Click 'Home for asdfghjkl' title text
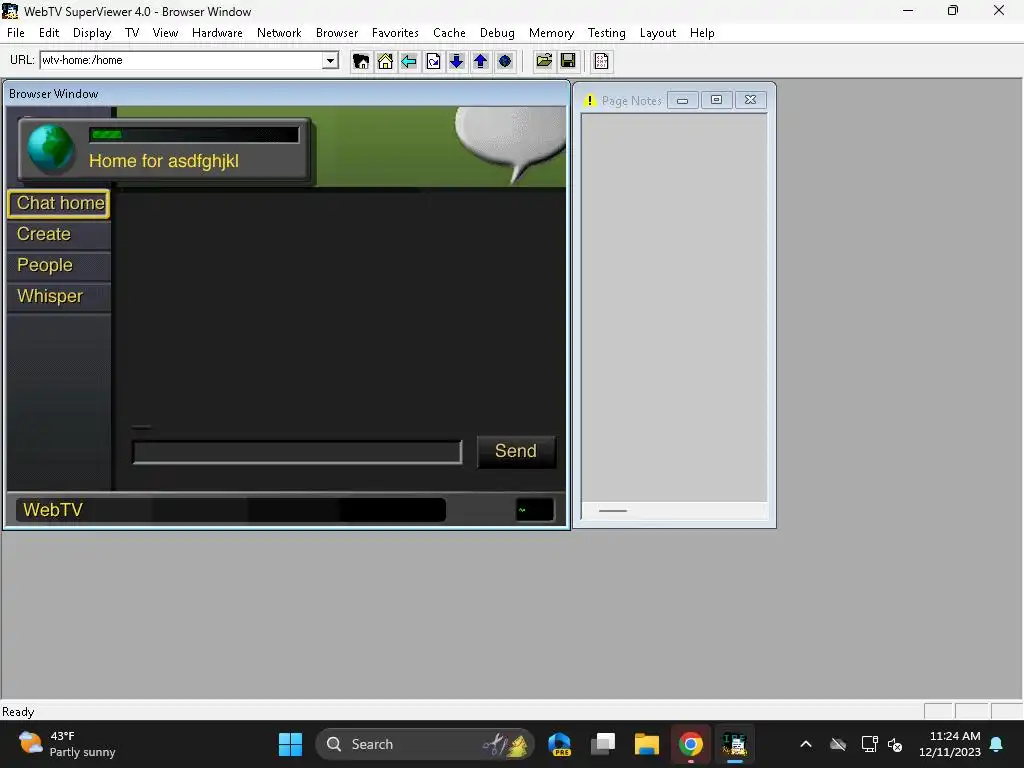The height and width of the screenshot is (768, 1024). point(164,161)
